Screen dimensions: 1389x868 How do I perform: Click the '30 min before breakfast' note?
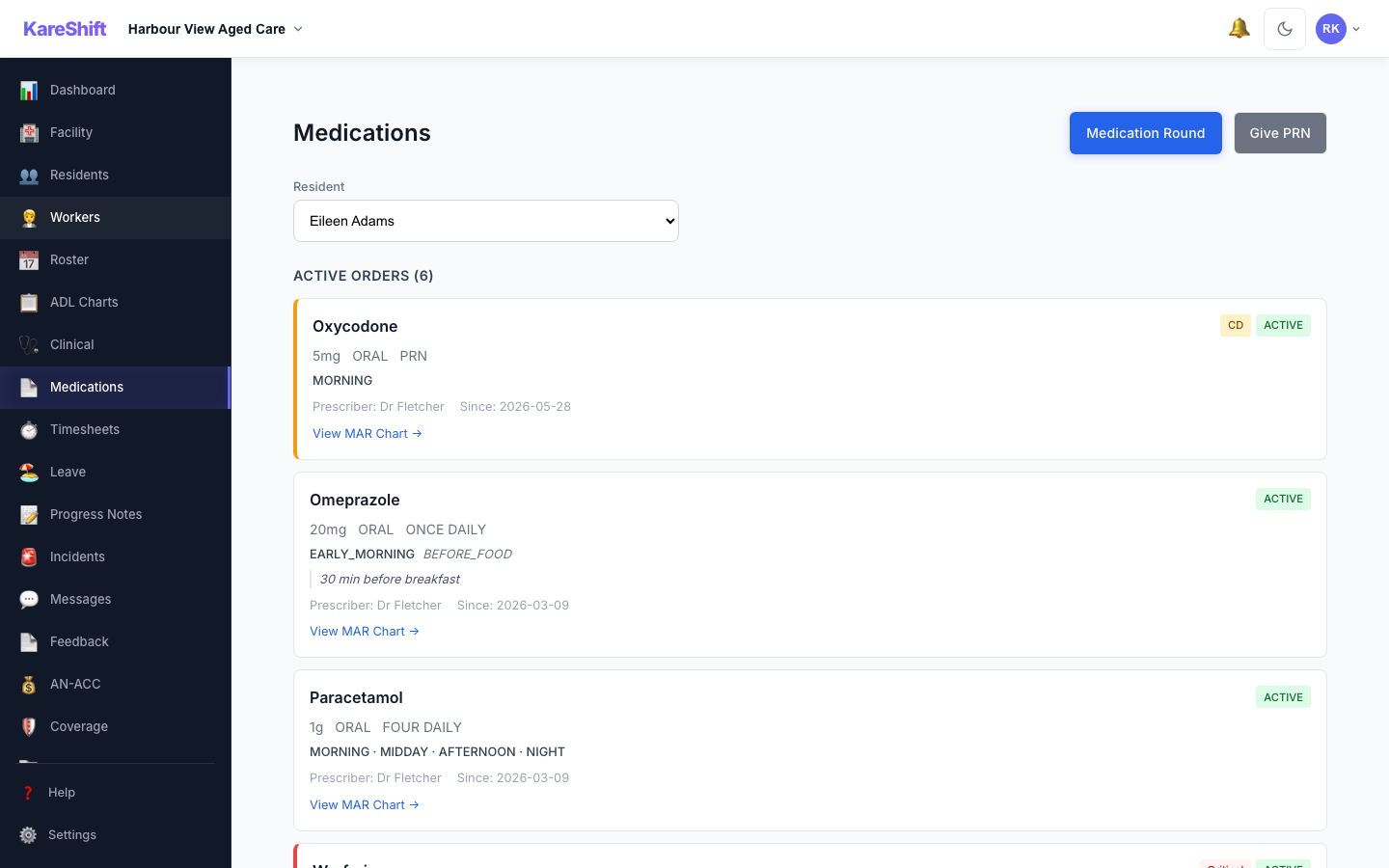tap(390, 580)
